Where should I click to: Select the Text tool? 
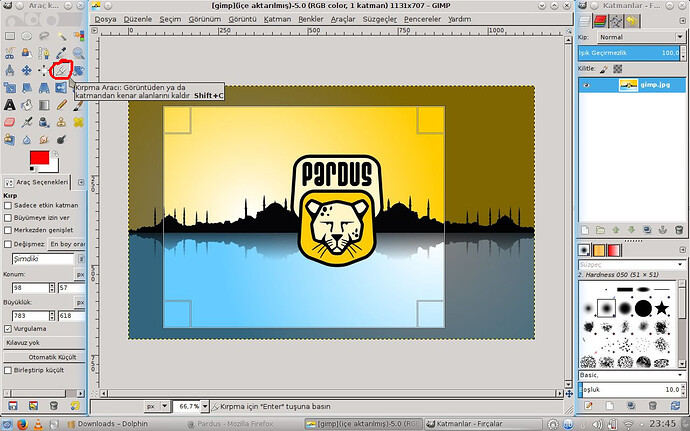10,105
